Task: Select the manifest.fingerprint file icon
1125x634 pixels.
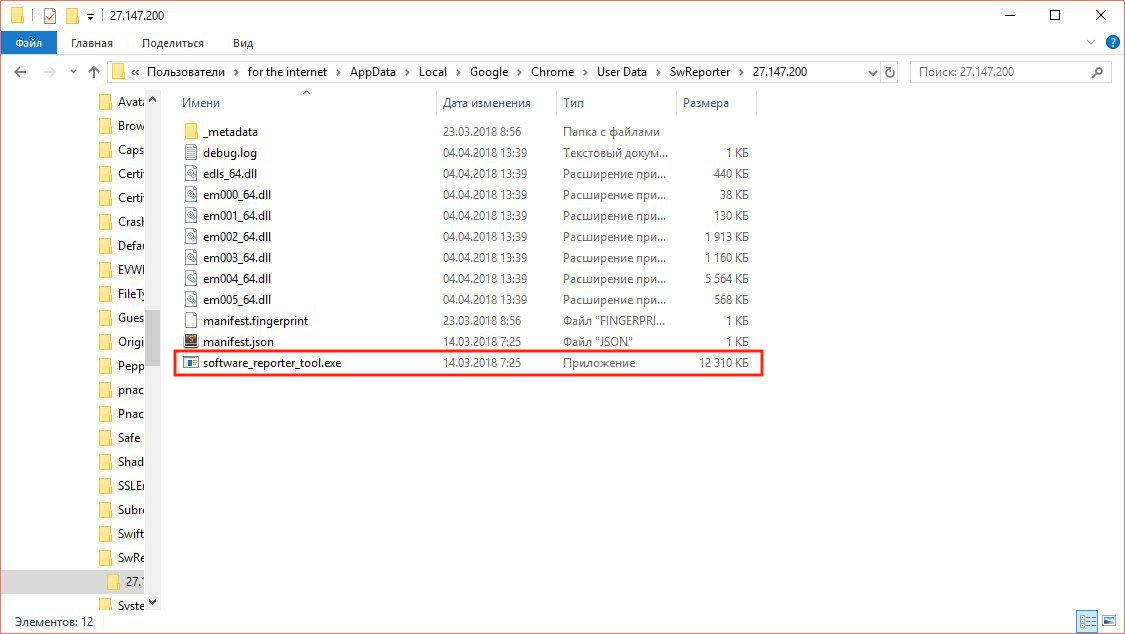Action: coord(191,320)
